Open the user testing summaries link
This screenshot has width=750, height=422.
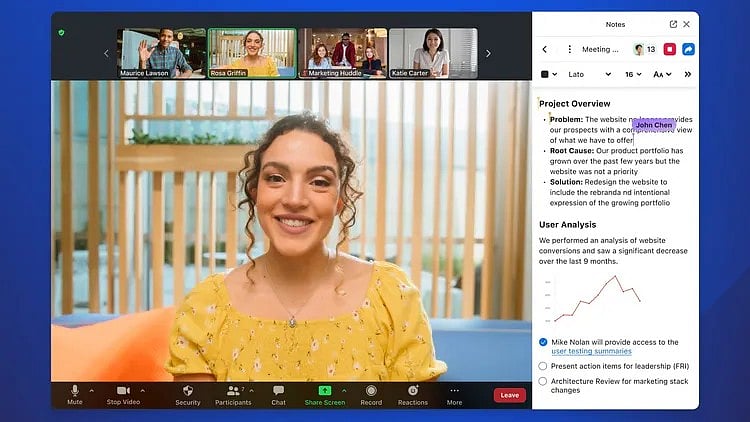pyautogui.click(x=591, y=352)
